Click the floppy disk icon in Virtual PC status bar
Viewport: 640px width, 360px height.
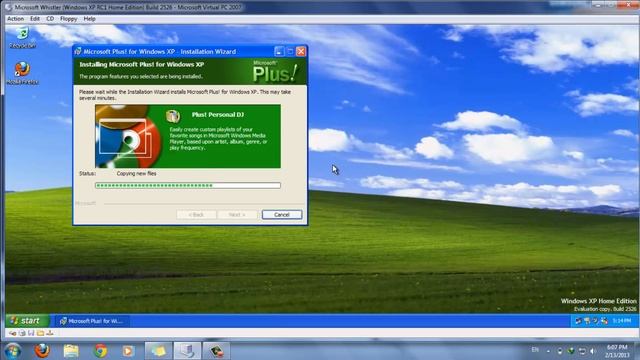coord(31,333)
